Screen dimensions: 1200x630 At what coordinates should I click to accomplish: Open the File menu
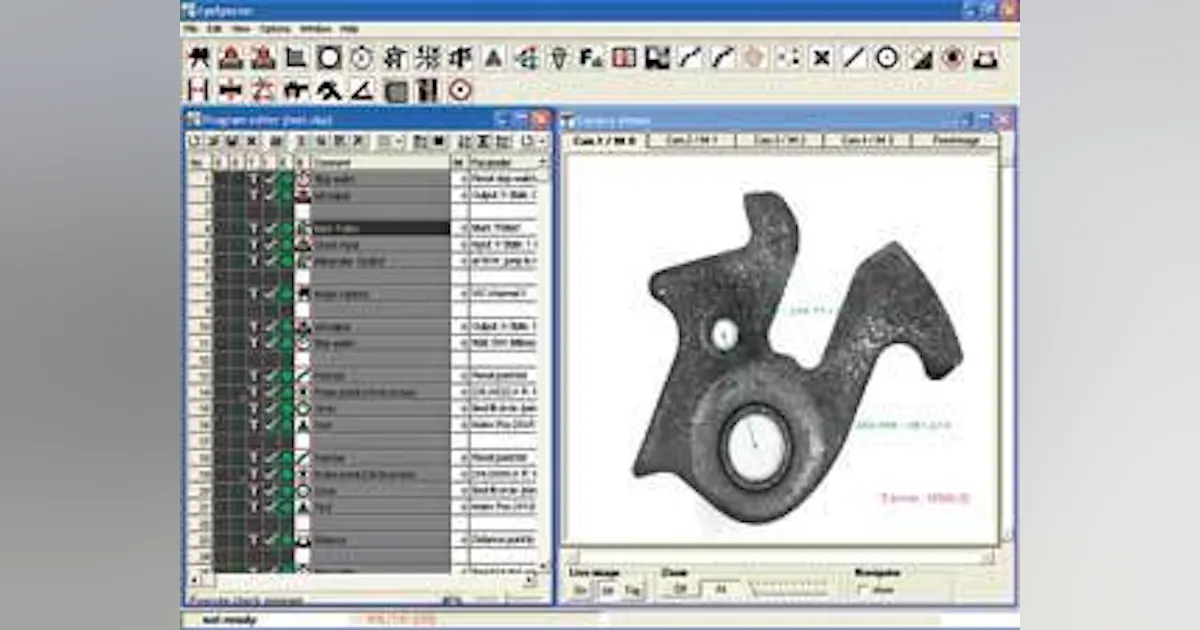pyautogui.click(x=190, y=29)
